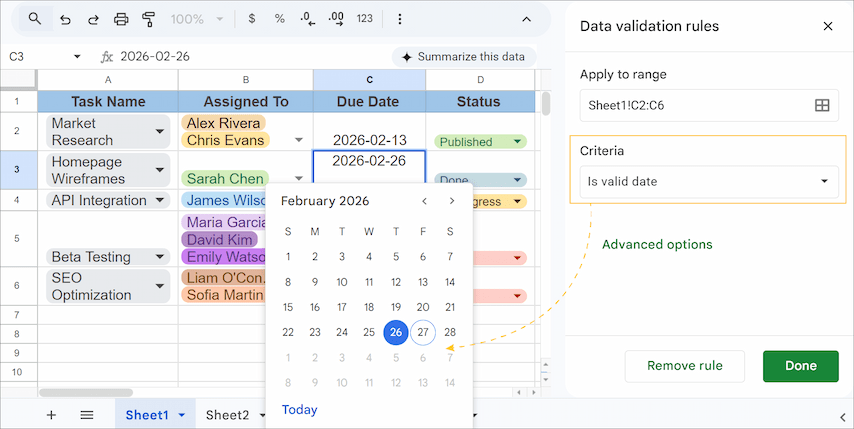Open the SEO Optimization task dropdown
Screen dimensions: 854x429
click(x=160, y=286)
